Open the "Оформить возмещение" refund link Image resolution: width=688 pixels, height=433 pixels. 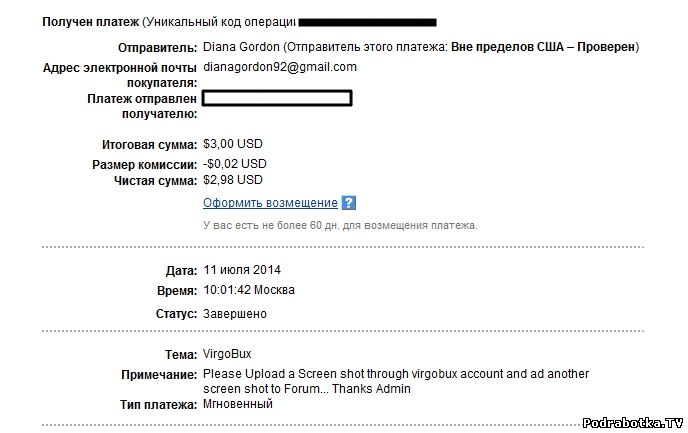(270, 203)
